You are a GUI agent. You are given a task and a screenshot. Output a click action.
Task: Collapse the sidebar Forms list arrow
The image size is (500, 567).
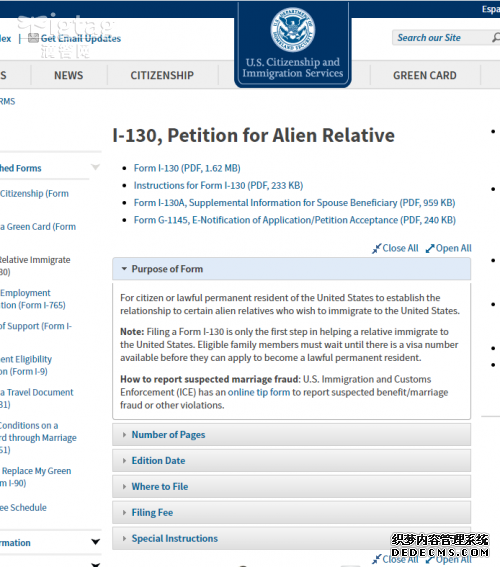click(95, 167)
